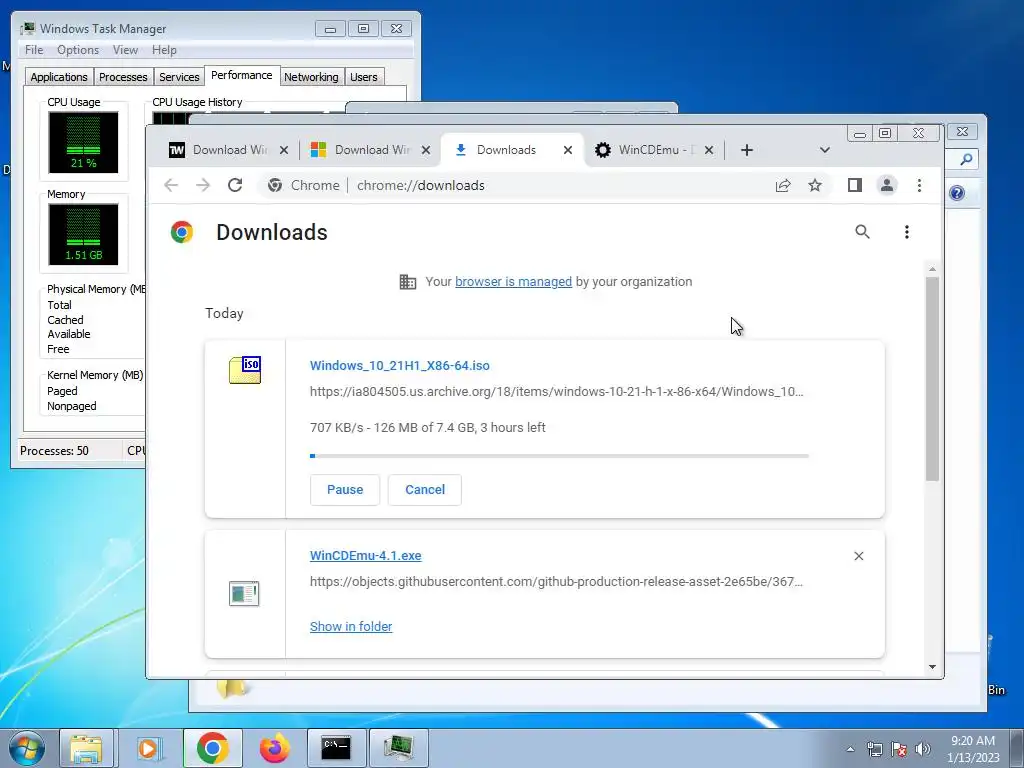Open a new Chrome tab

pyautogui.click(x=746, y=150)
